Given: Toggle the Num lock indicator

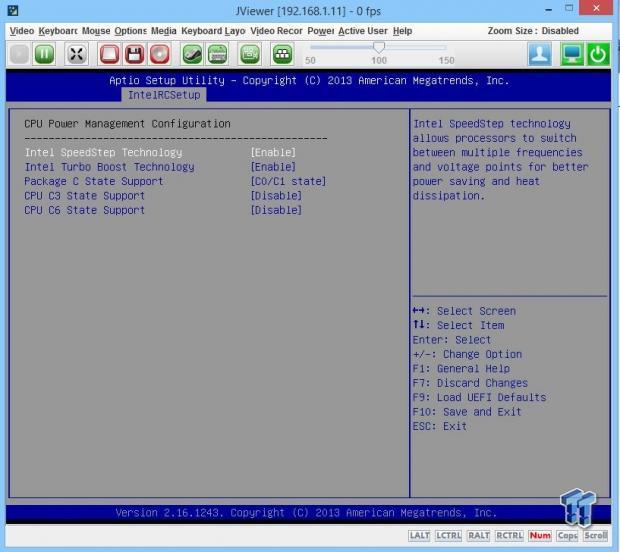Looking at the screenshot, I should pos(540,536).
